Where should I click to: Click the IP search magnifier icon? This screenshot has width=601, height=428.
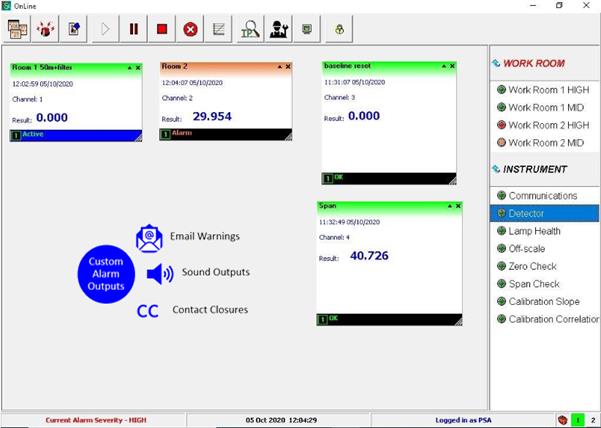[249, 29]
